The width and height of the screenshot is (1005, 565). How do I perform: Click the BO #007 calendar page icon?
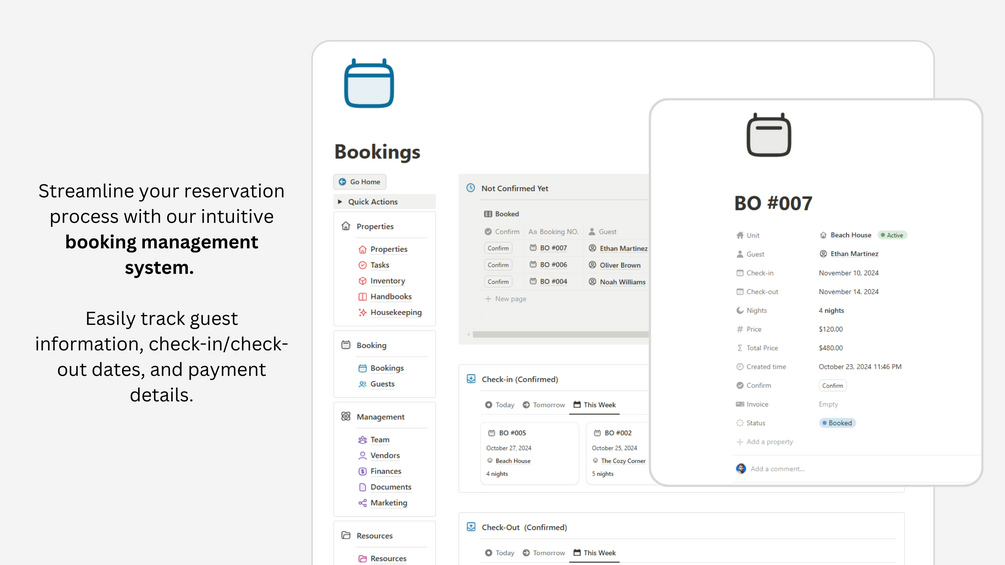pyautogui.click(x=768, y=135)
